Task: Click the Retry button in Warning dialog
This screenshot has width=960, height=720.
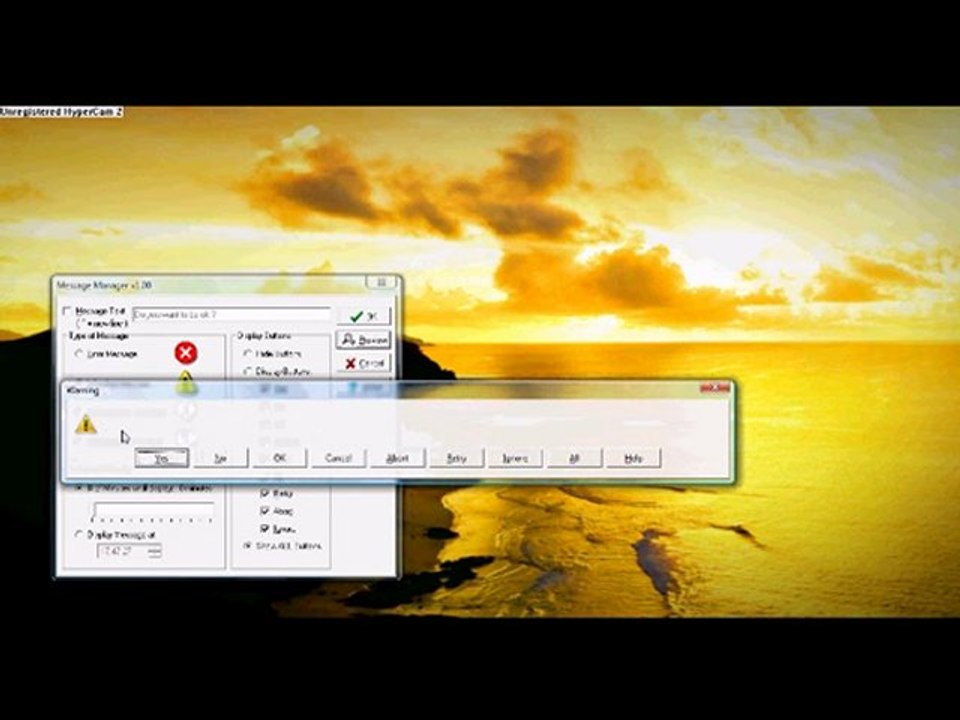Action: coord(456,458)
